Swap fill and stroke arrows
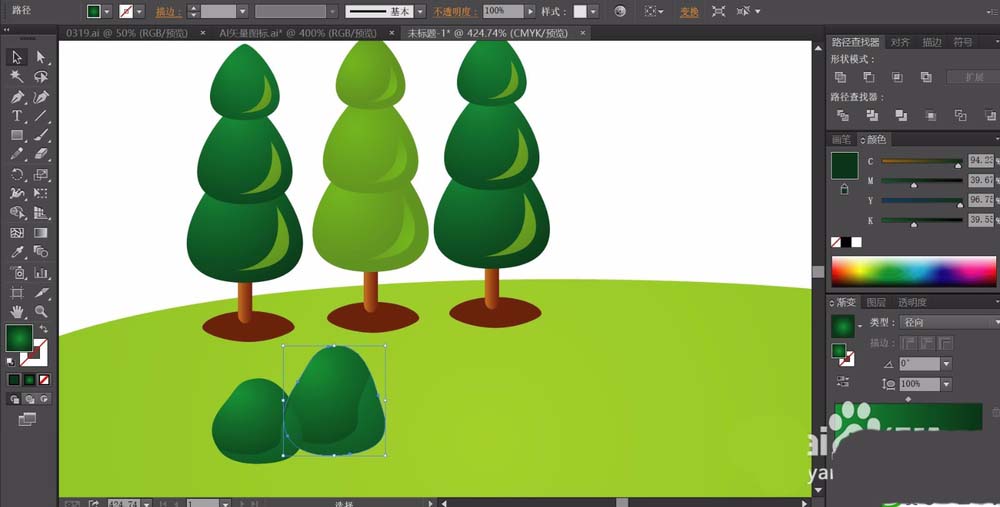This screenshot has height=507, width=1000. (x=43, y=329)
